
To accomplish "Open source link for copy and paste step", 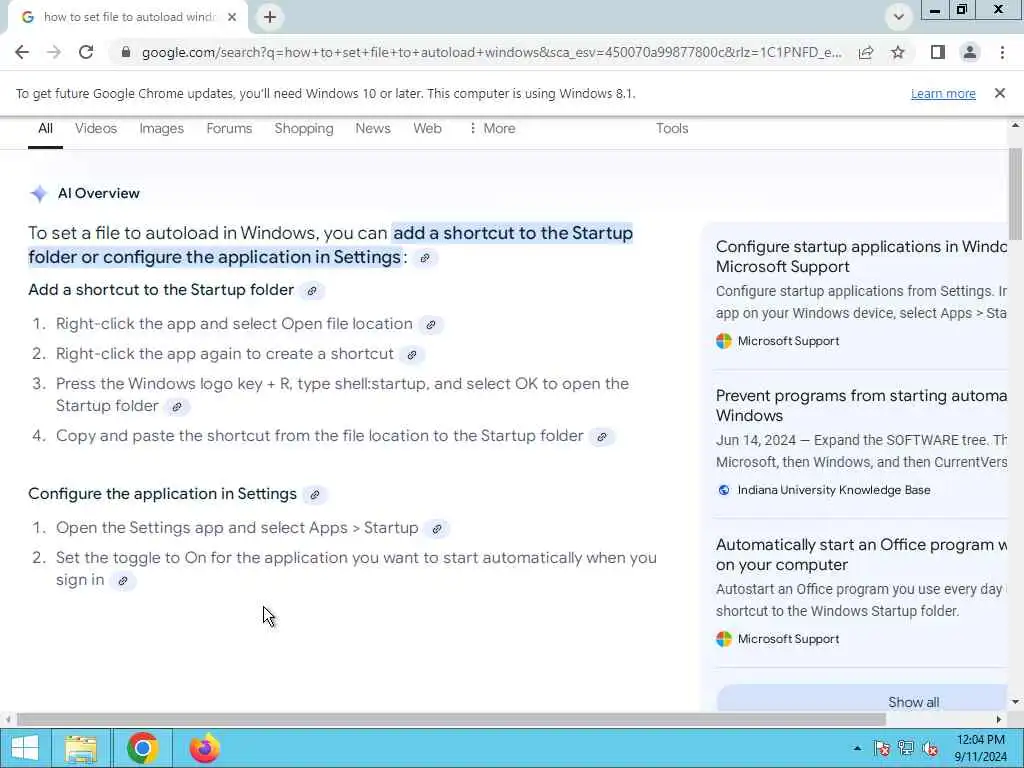I will coord(602,437).
